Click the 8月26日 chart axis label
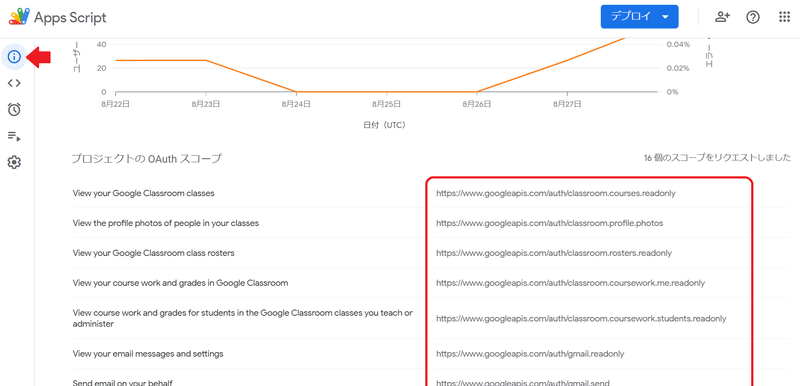The image size is (800, 386). pyautogui.click(x=477, y=104)
